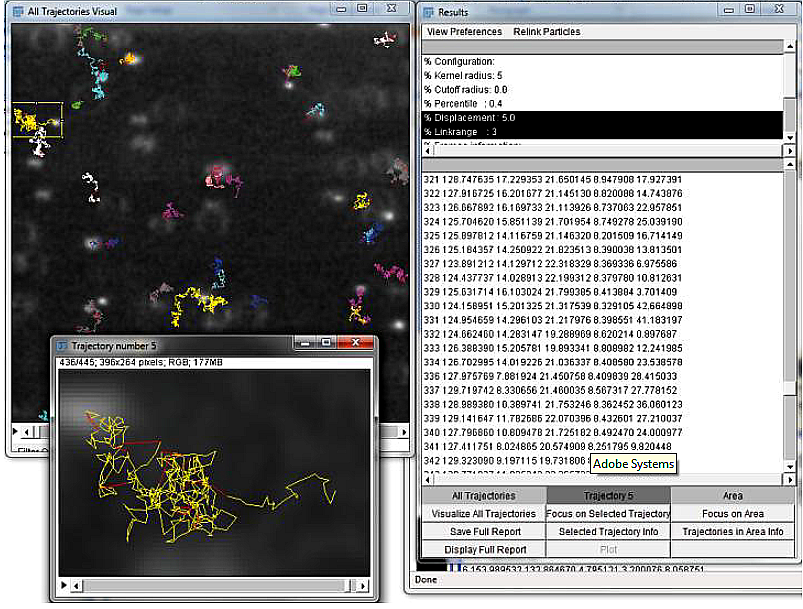Click play icon in Trajectory number 5 window
Viewport: 803px width, 609px height.
coord(65,584)
